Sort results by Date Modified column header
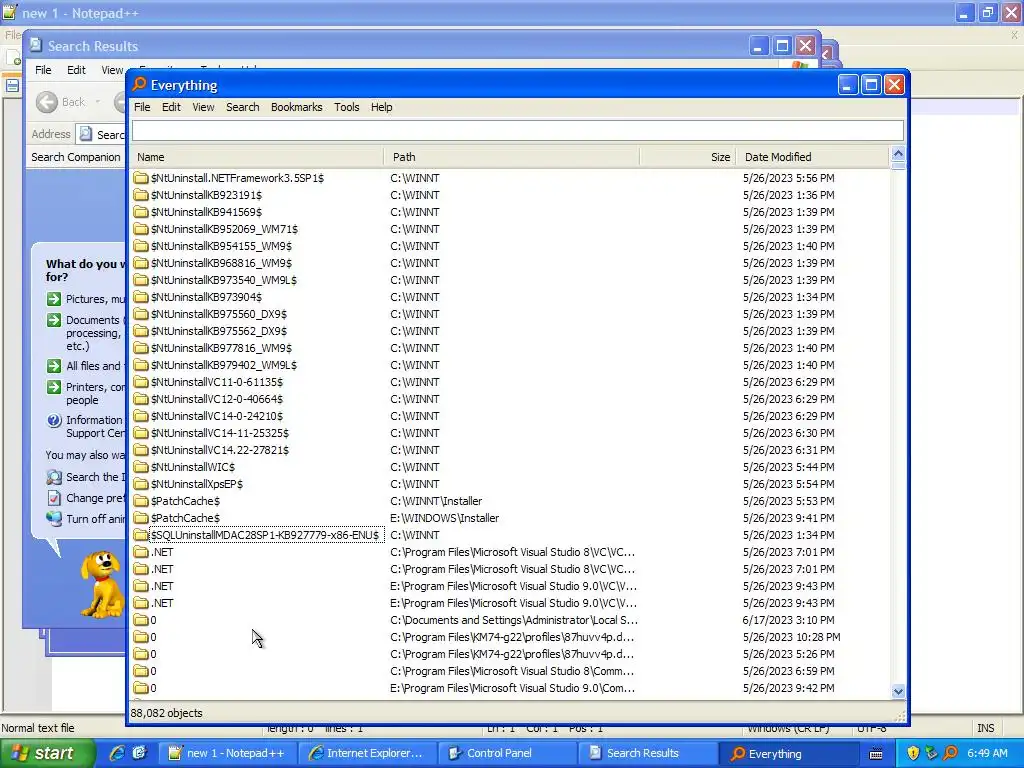The image size is (1024, 768). click(812, 157)
